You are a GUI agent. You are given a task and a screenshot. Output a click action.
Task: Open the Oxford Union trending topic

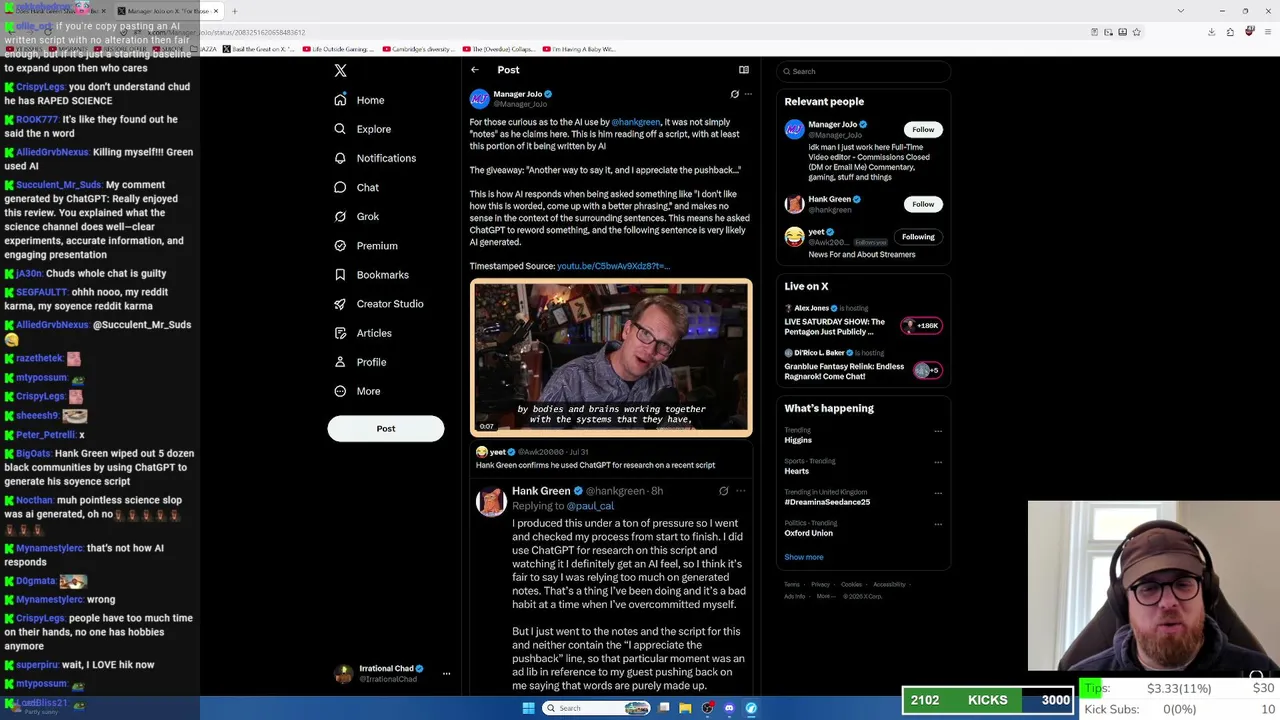pyautogui.click(x=809, y=533)
